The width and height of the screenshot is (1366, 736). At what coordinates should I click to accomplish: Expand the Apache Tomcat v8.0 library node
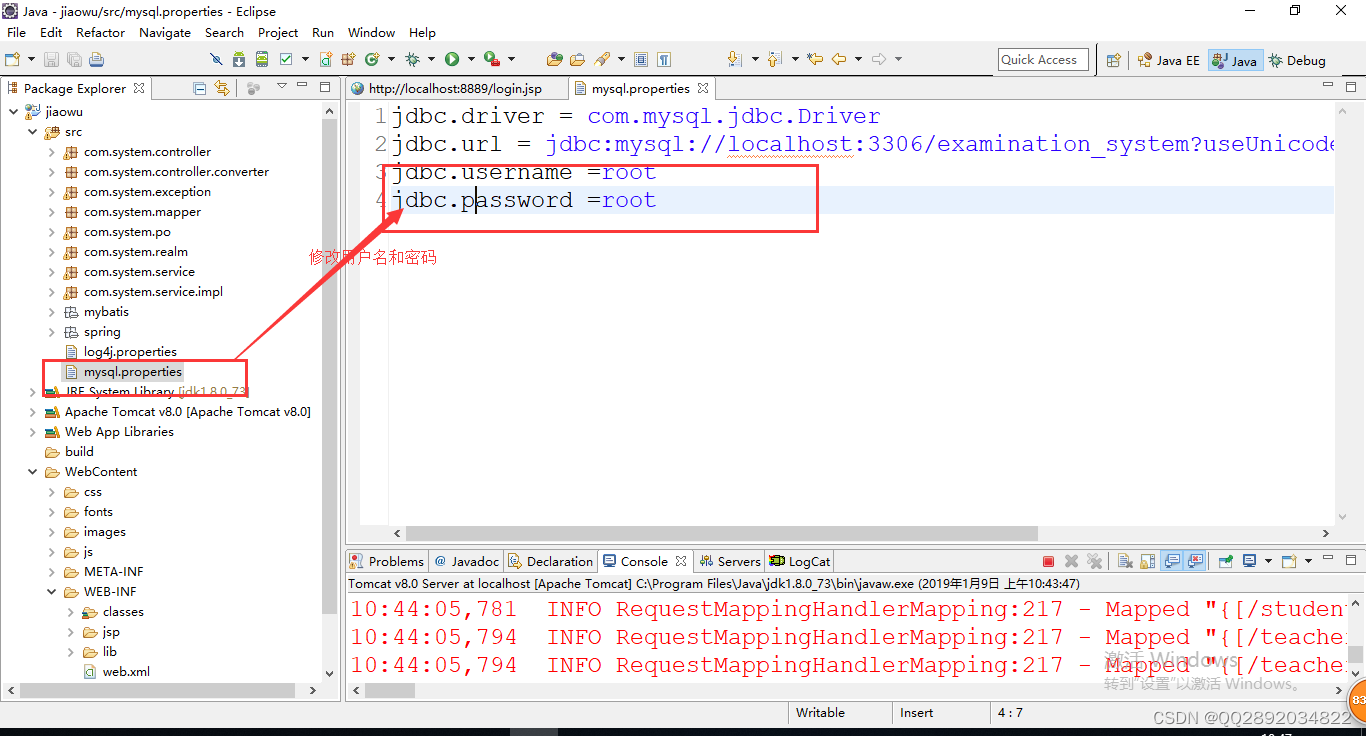[x=33, y=412]
